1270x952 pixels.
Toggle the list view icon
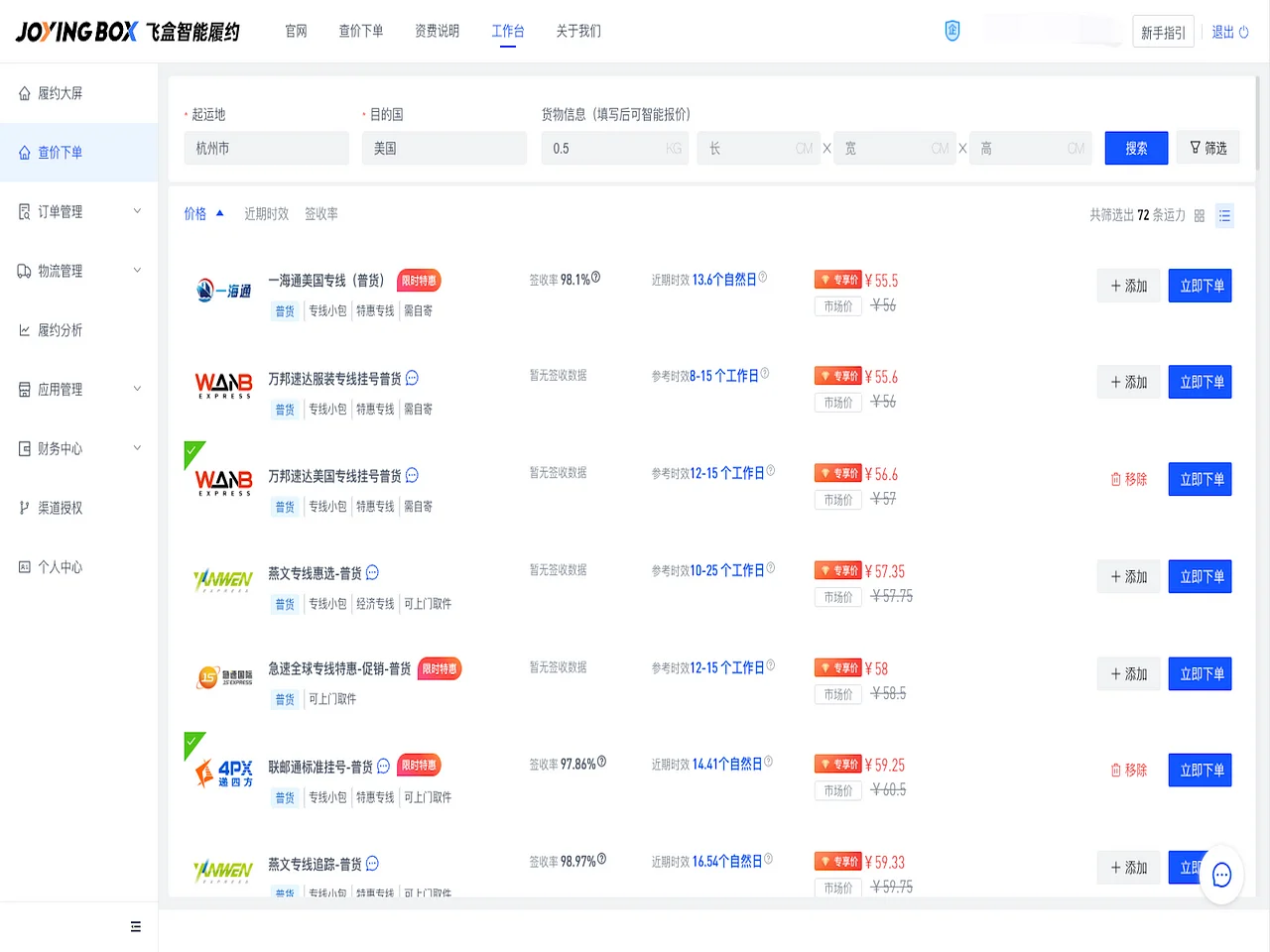(x=1224, y=215)
